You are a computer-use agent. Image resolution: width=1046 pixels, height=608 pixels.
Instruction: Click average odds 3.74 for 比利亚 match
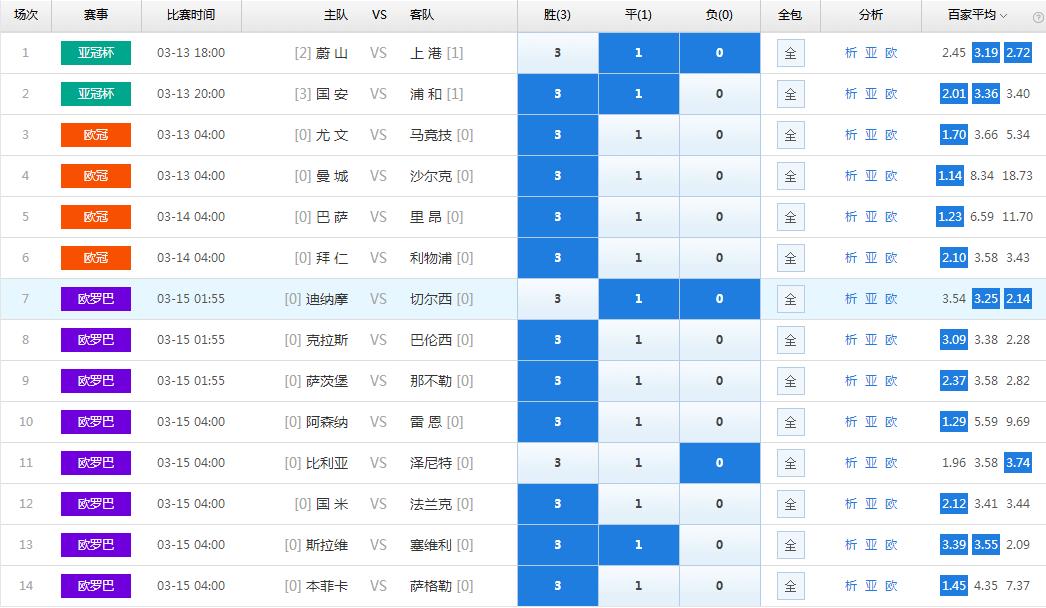[1018, 463]
